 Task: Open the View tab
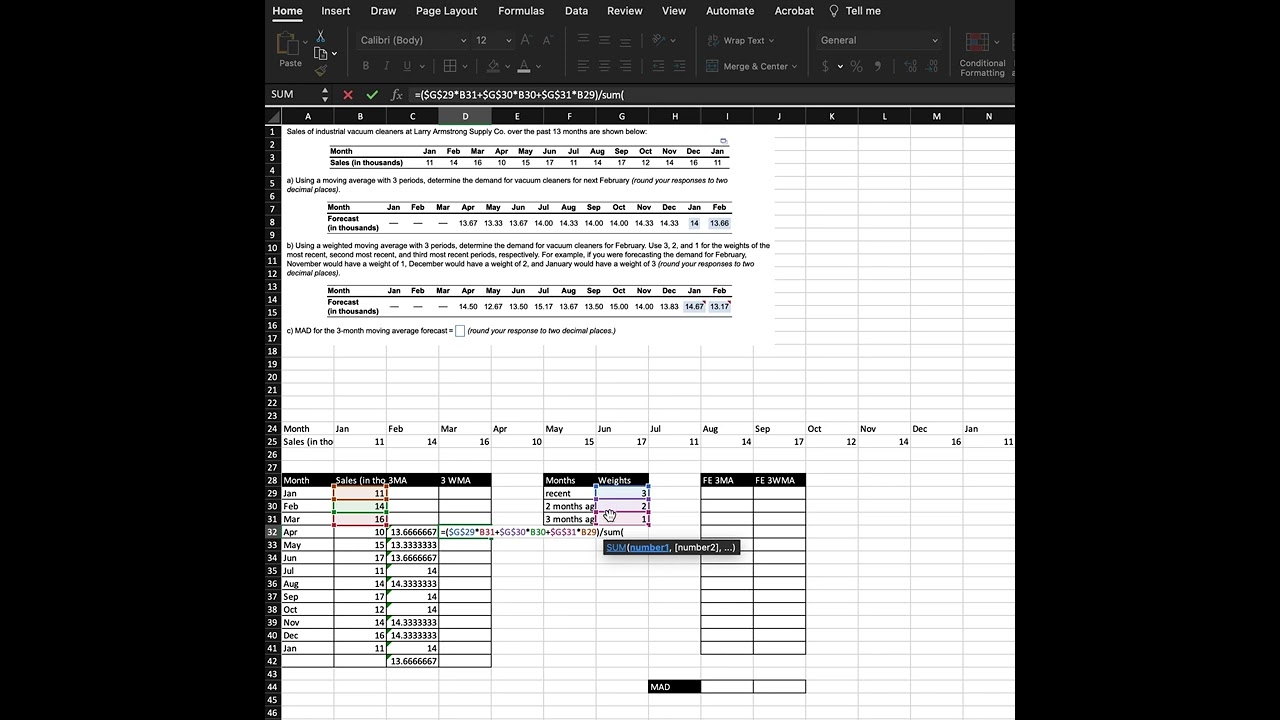[674, 11]
